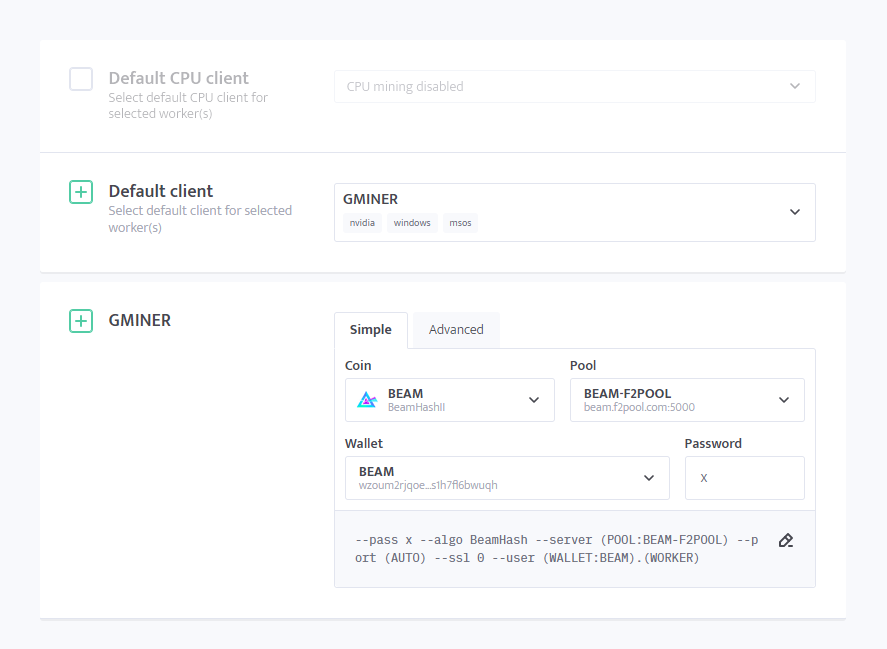Edit the command line with pencil icon
Image resolution: width=887 pixels, height=649 pixels.
tap(786, 540)
